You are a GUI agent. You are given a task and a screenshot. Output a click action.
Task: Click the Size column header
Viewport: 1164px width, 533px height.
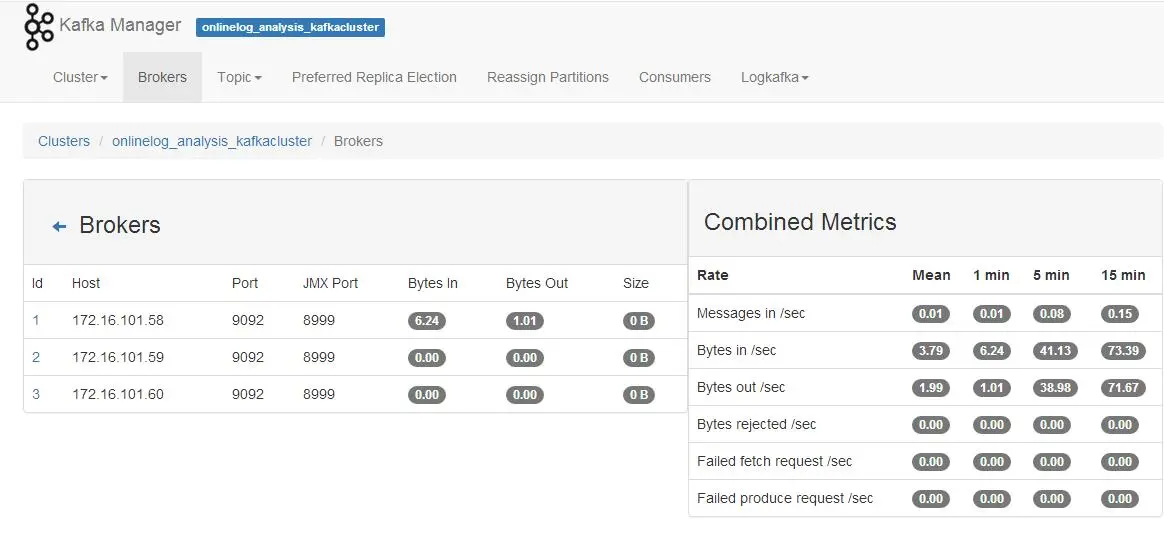pos(635,283)
